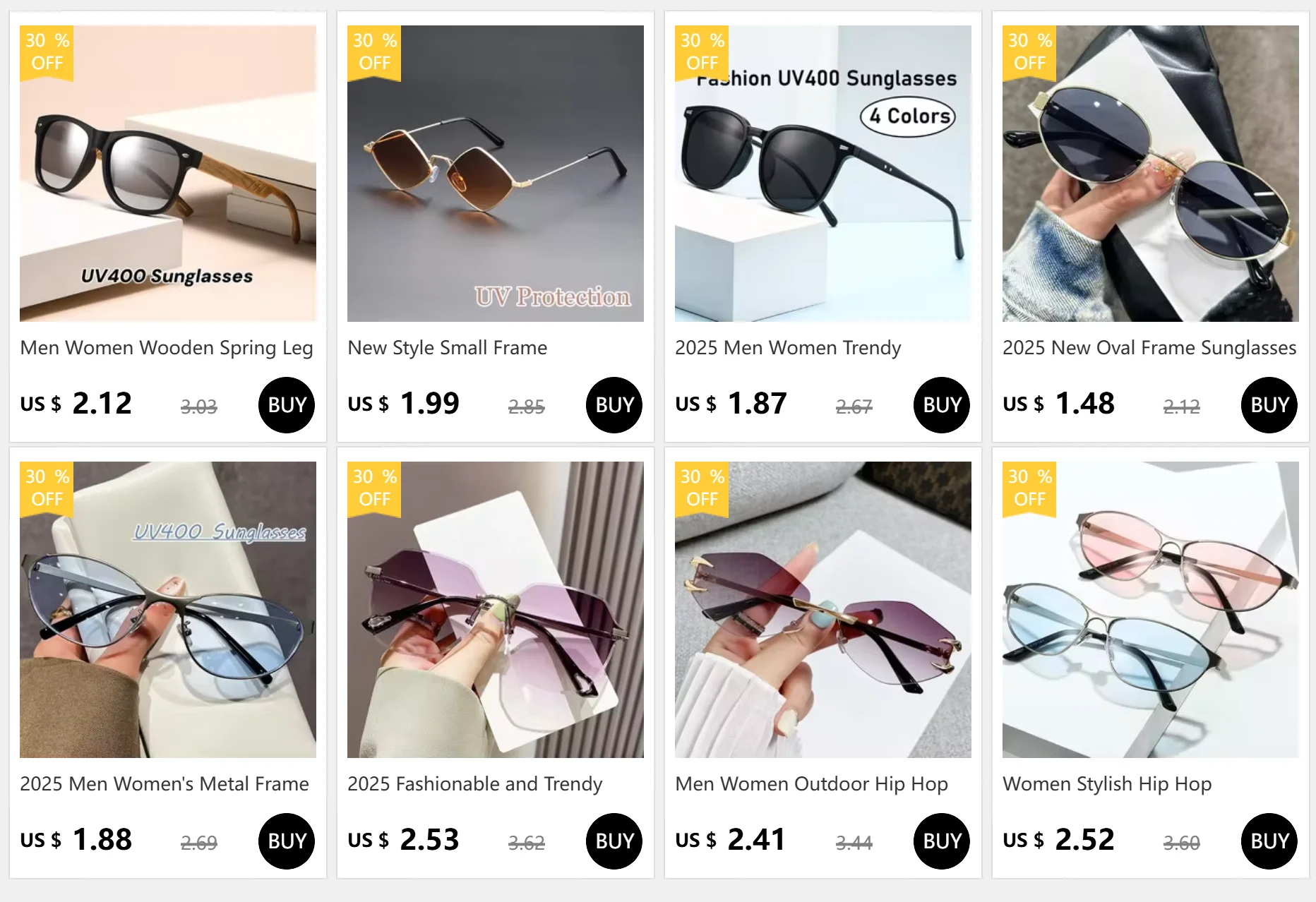Click BUY for New Style Small Frame
This screenshot has width=1316, height=902.
[614, 405]
